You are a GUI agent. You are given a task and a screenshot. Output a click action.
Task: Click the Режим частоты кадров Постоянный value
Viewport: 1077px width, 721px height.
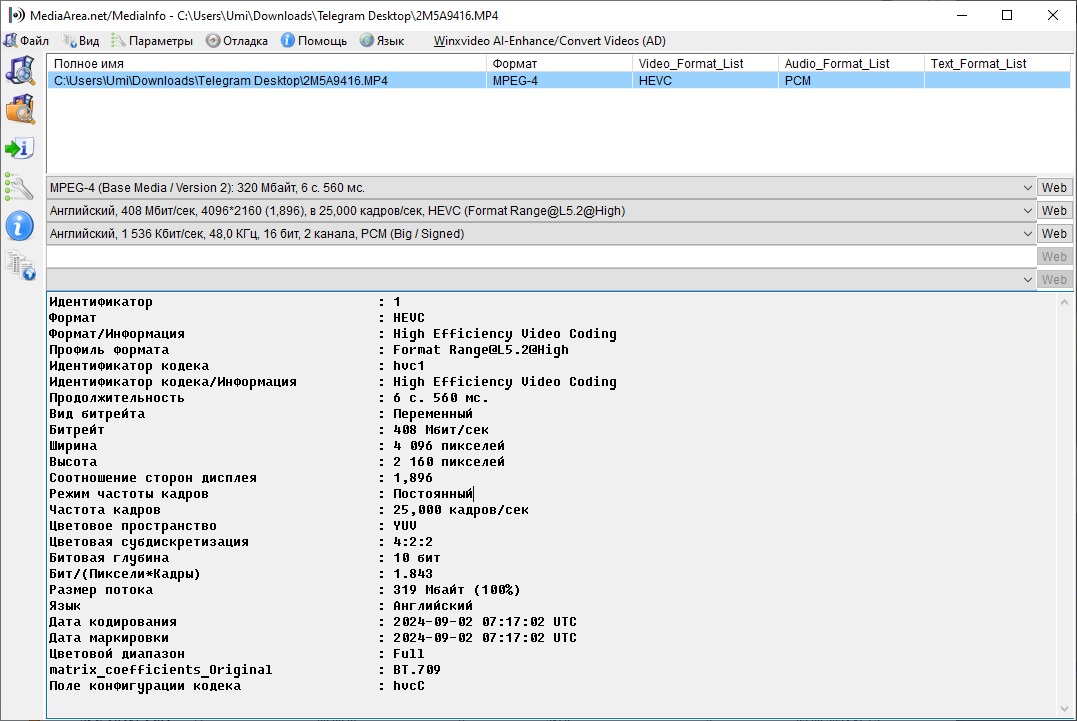(x=433, y=494)
